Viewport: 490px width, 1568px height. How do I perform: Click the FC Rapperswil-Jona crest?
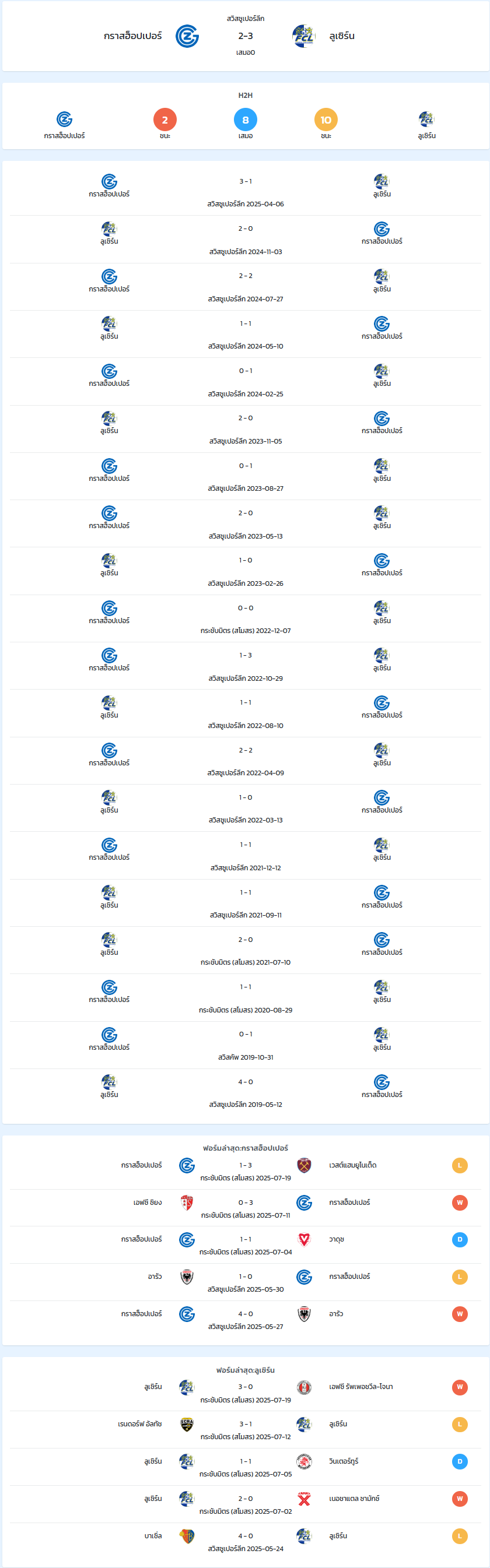click(304, 1387)
